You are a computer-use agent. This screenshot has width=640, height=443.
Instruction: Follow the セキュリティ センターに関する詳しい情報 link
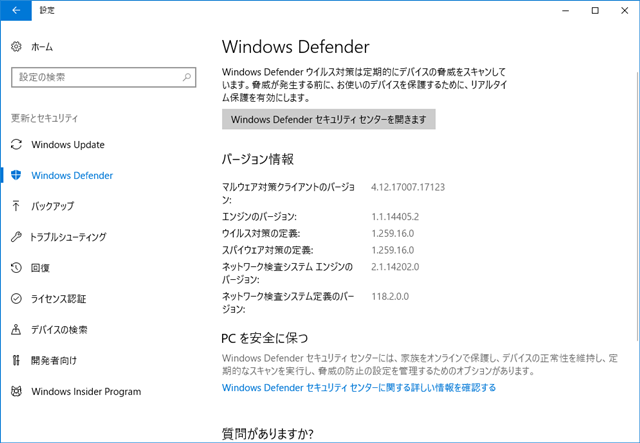point(359,387)
